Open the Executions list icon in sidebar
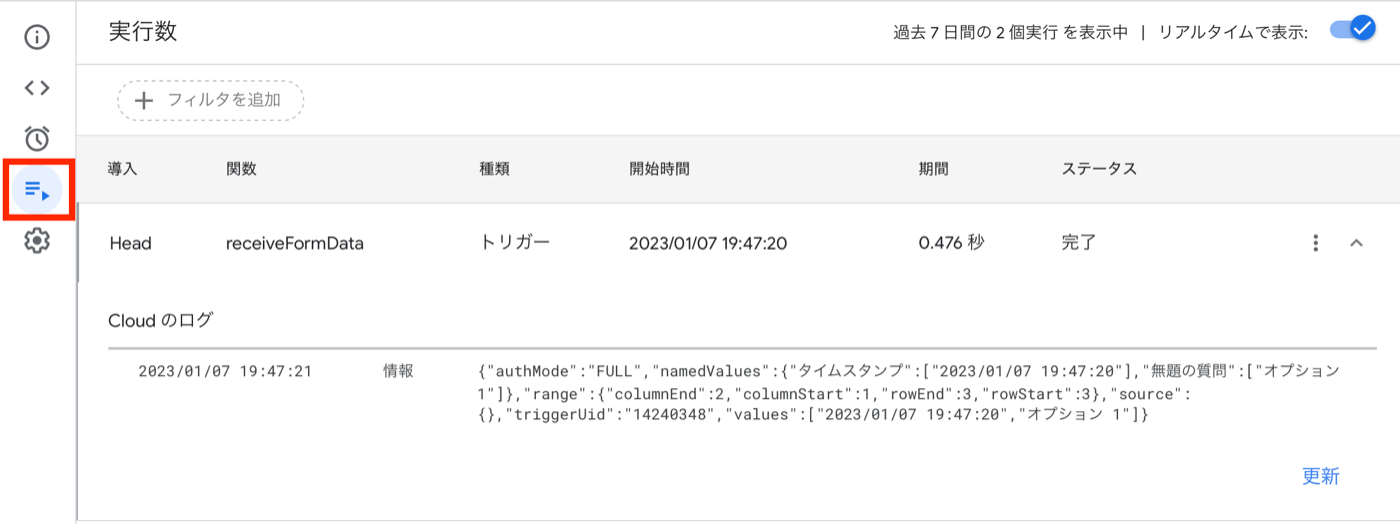This screenshot has width=1400, height=524. coord(37,189)
